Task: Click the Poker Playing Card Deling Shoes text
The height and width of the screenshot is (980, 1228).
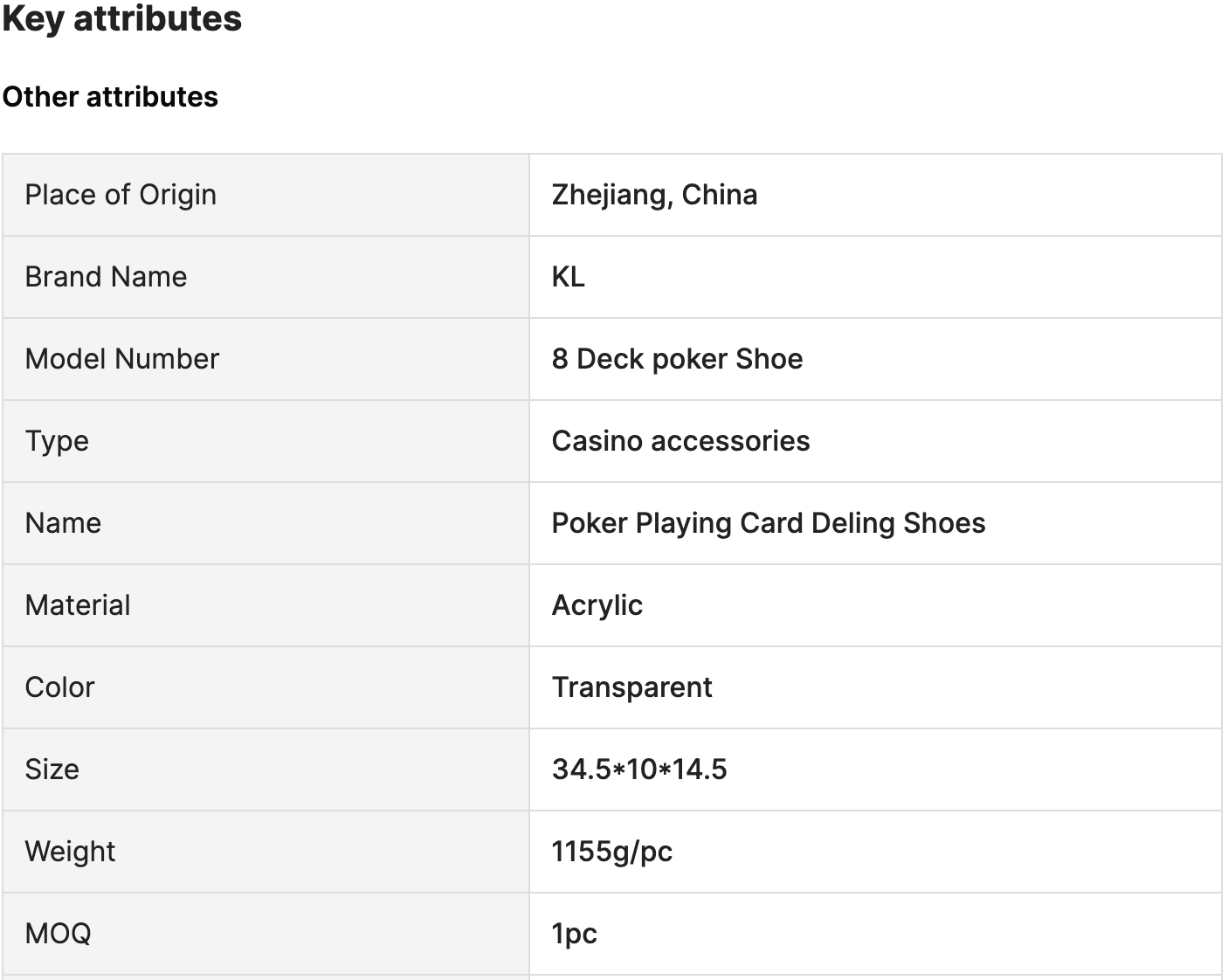Action: 768,523
